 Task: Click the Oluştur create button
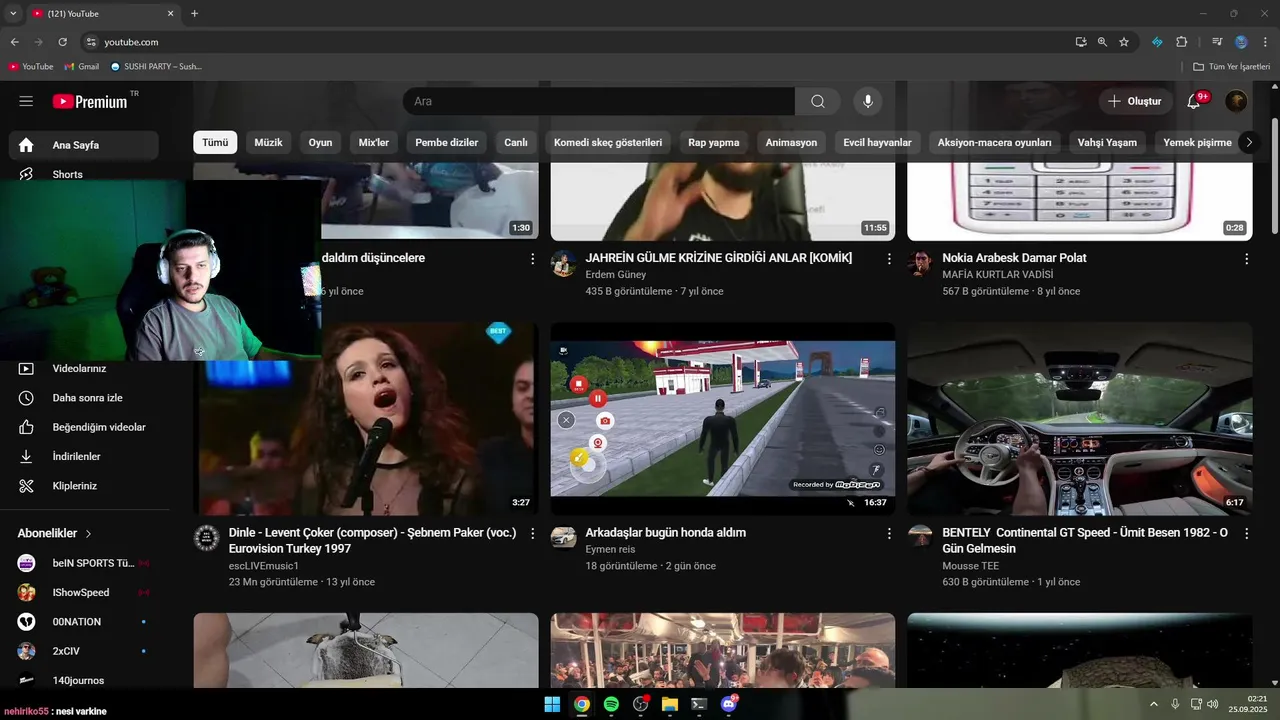(x=1135, y=101)
